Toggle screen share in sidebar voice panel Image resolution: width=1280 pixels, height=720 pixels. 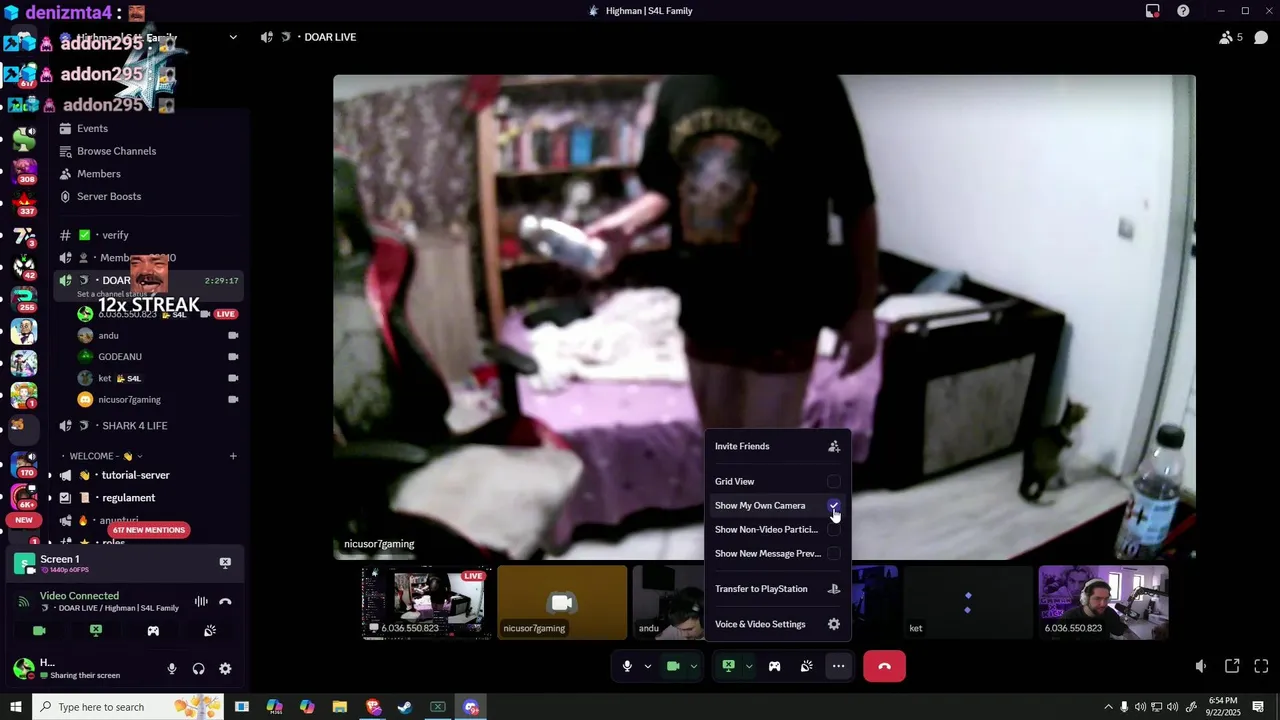click(x=96, y=631)
